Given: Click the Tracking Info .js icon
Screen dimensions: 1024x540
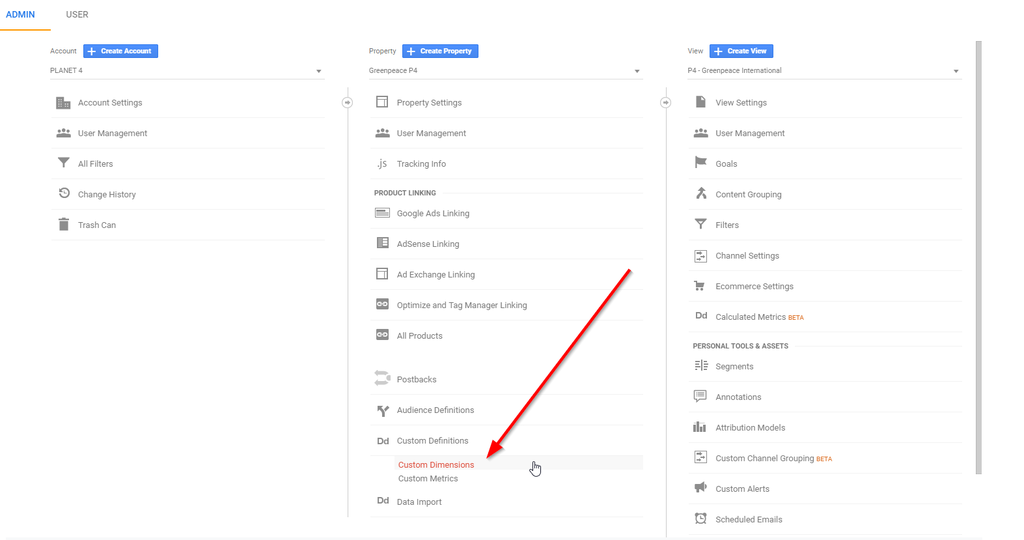Looking at the screenshot, I should pos(382,163).
